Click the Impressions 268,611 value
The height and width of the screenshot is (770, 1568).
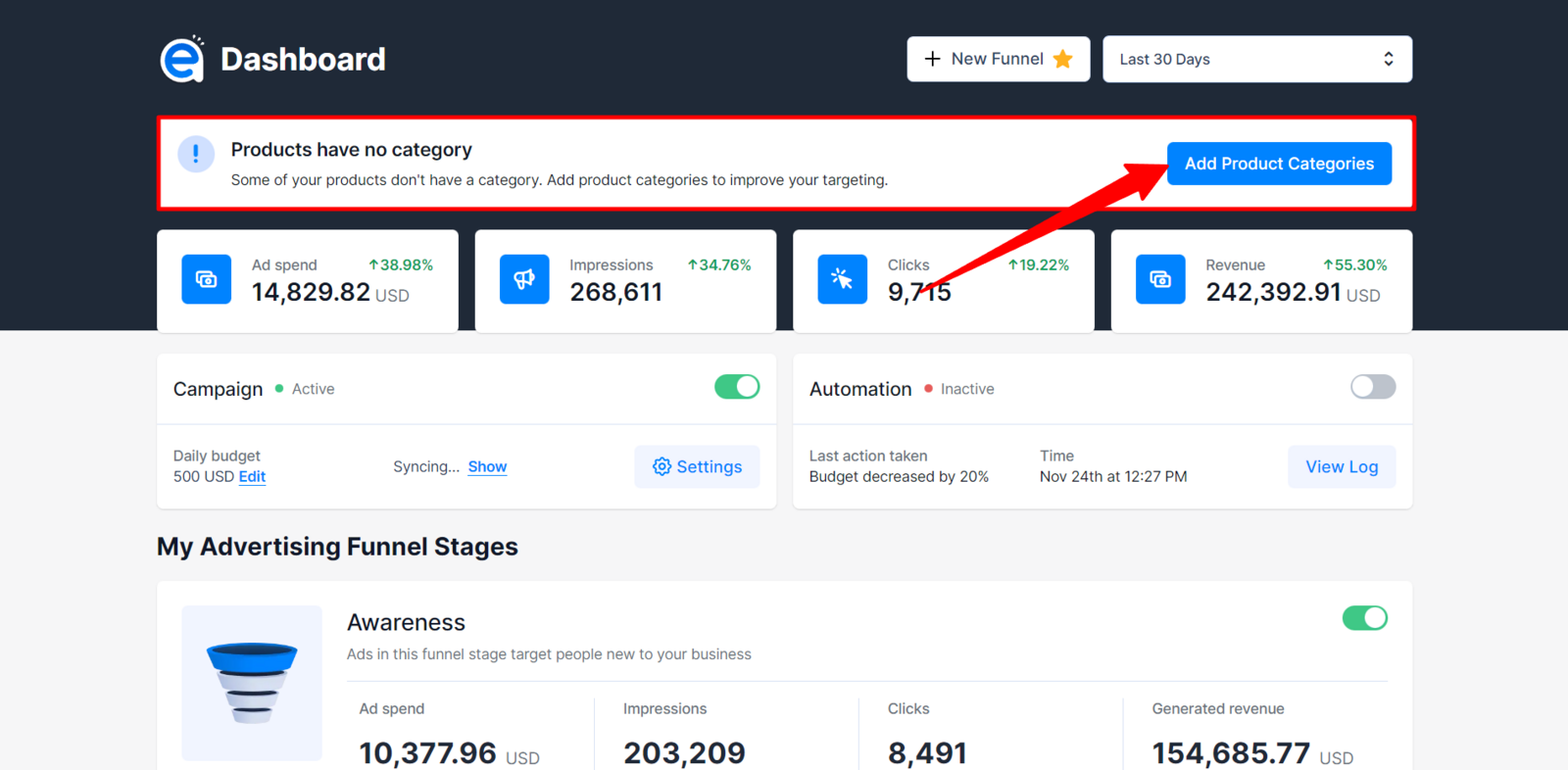pos(616,292)
